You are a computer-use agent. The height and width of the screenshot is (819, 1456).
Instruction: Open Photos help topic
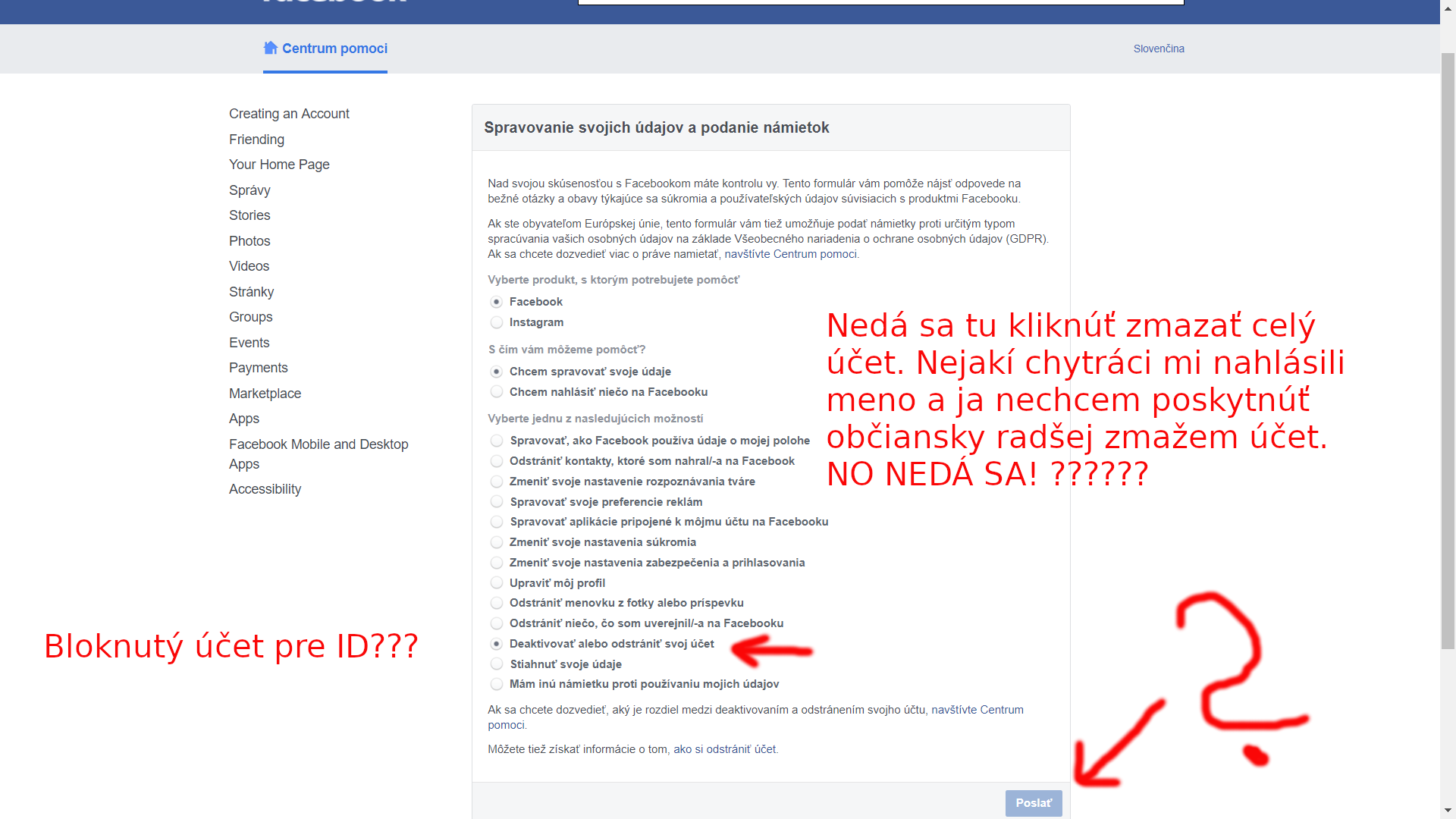click(249, 241)
